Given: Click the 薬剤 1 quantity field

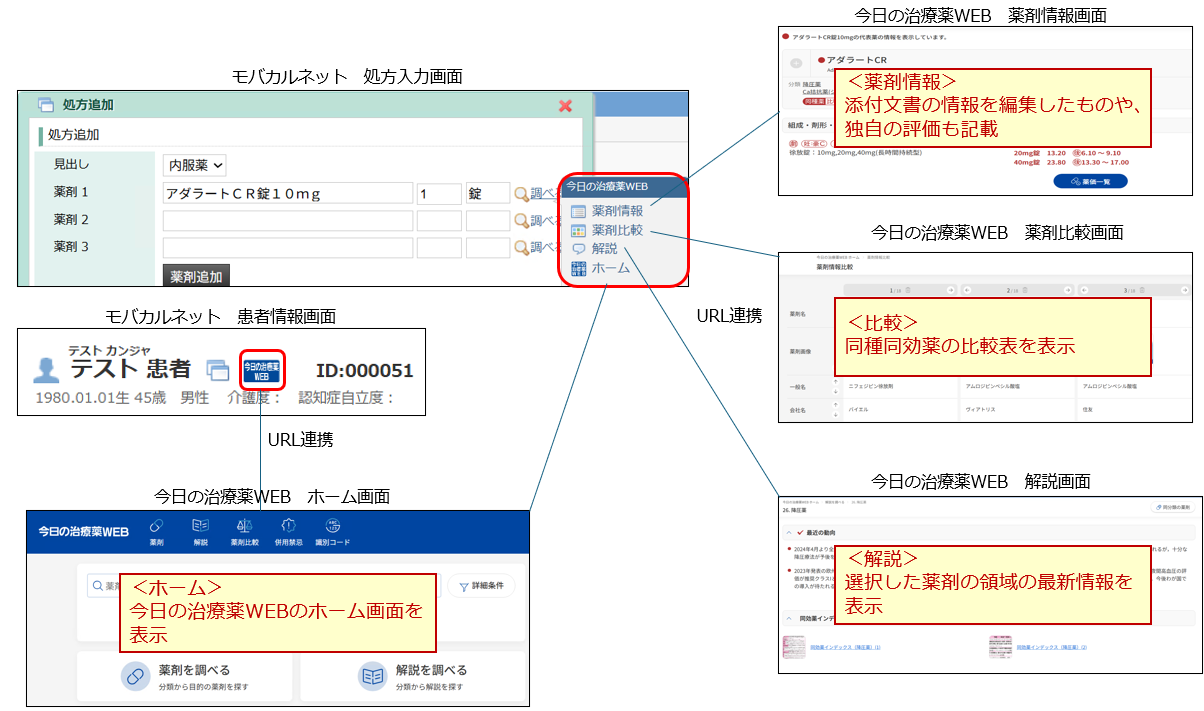Looking at the screenshot, I should click(439, 194).
